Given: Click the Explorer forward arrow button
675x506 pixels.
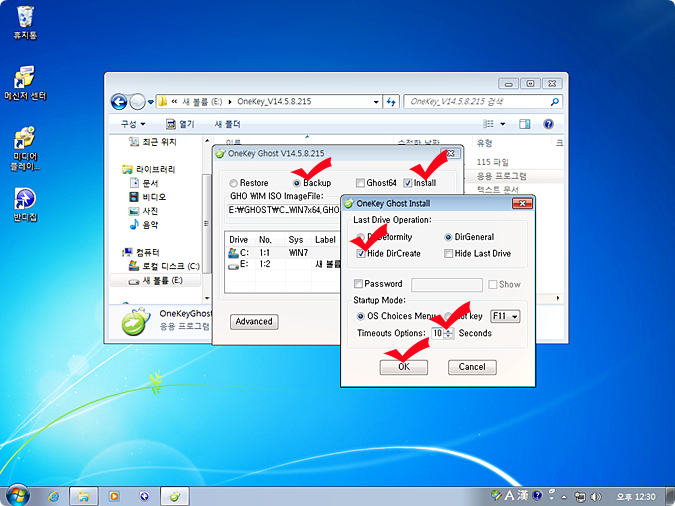Looking at the screenshot, I should 137,102.
